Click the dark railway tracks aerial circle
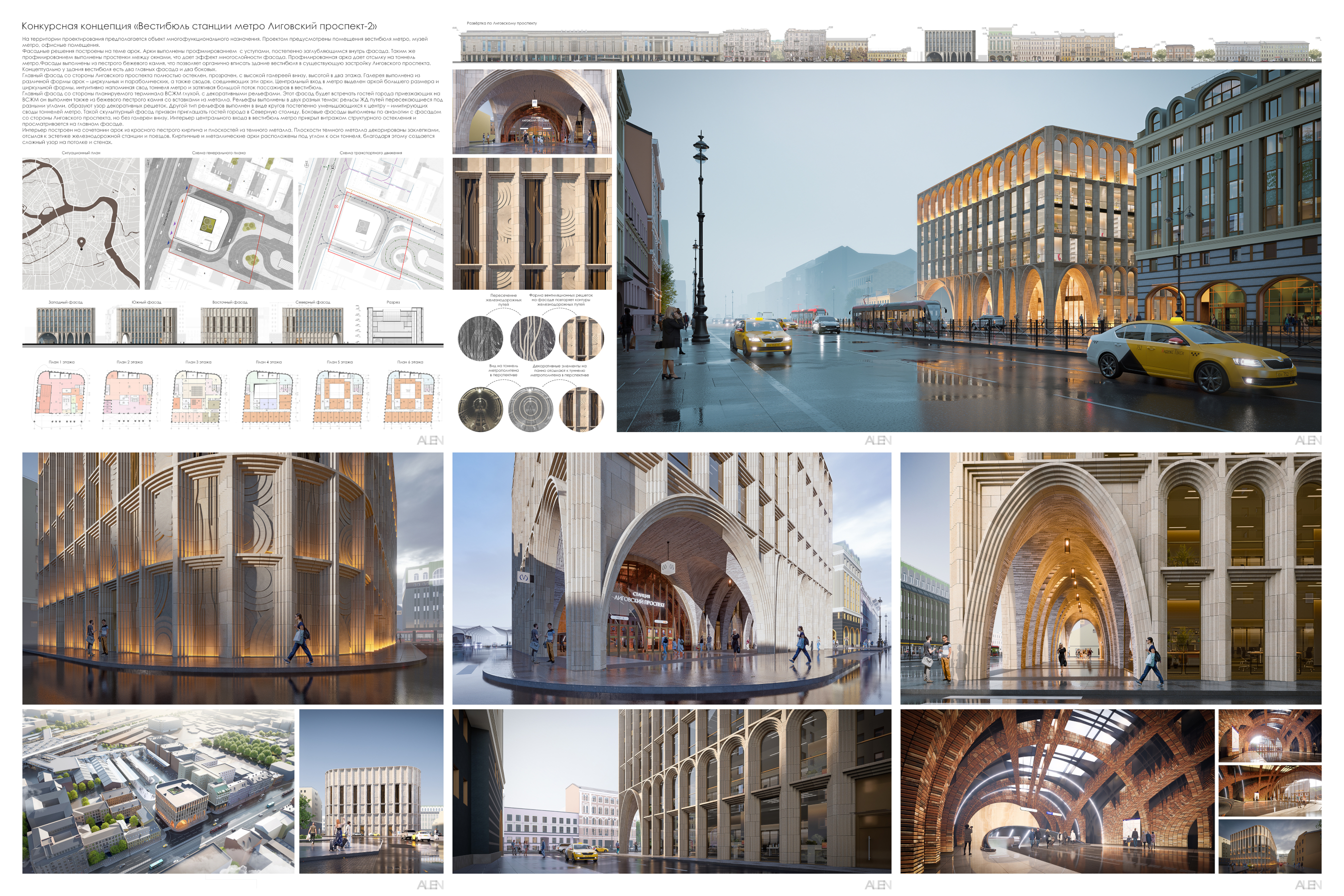Image resolution: width=1344 pixels, height=896 pixels. tap(480, 339)
